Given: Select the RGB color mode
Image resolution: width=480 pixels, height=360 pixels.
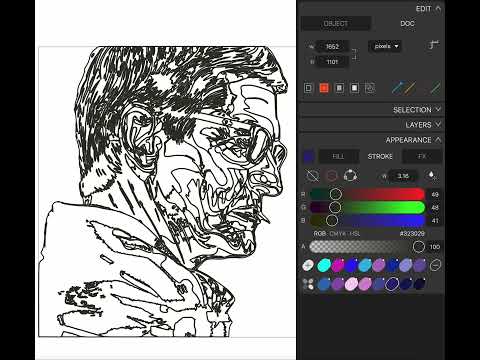Looking at the screenshot, I should click(319, 234).
